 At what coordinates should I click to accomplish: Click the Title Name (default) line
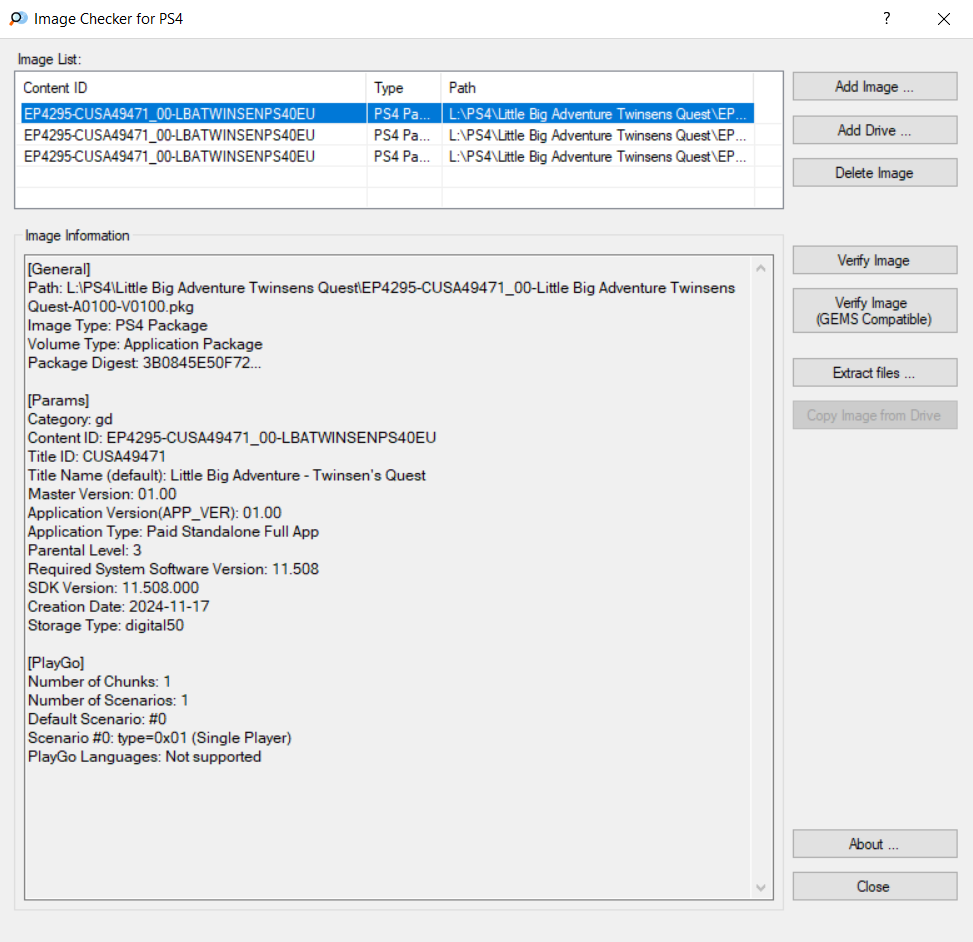pyautogui.click(x=226, y=475)
